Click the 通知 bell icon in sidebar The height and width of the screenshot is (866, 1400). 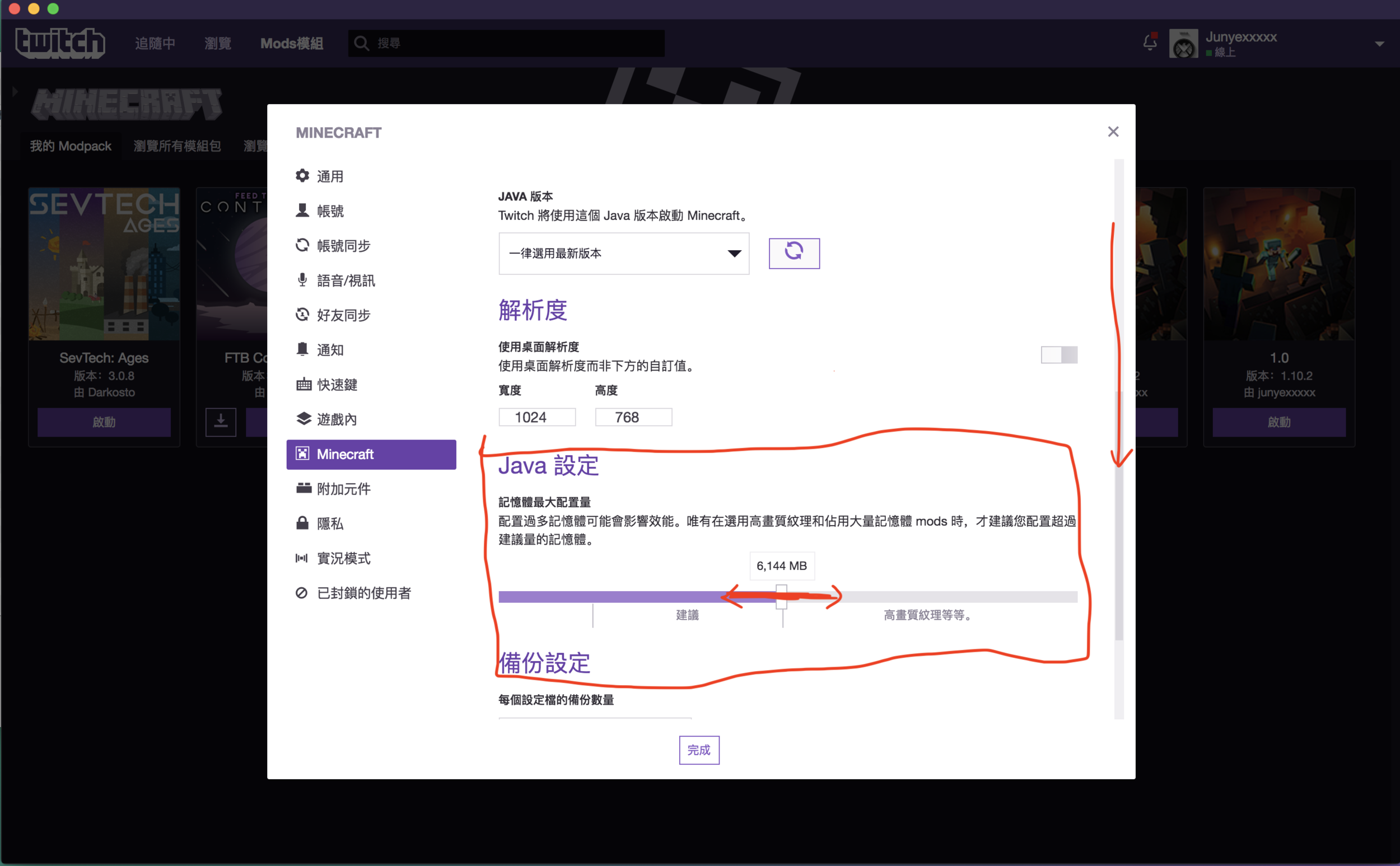click(302, 349)
